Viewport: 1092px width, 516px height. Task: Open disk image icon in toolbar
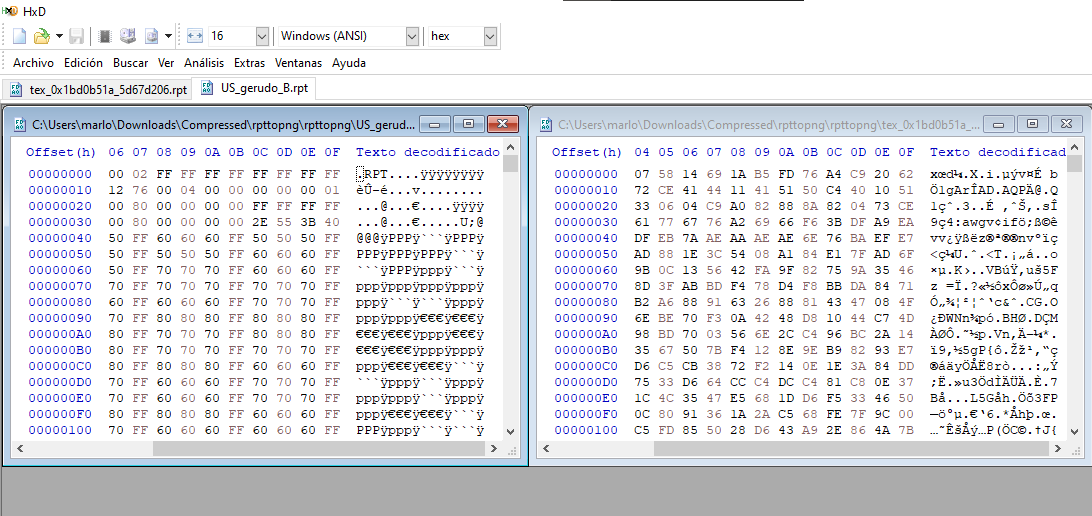(x=151, y=36)
